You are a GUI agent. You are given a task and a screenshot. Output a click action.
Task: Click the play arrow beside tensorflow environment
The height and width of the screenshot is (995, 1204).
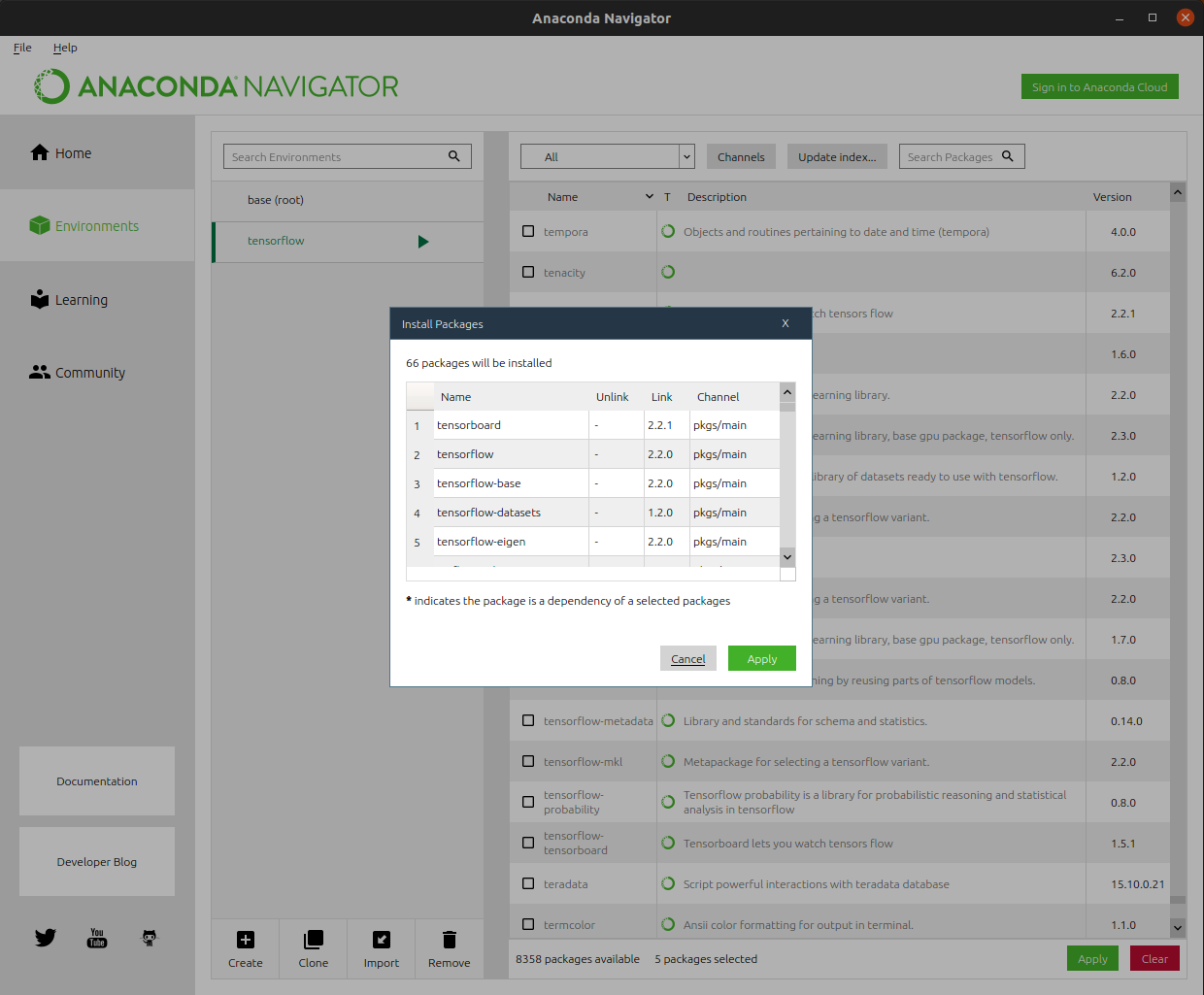coord(423,242)
